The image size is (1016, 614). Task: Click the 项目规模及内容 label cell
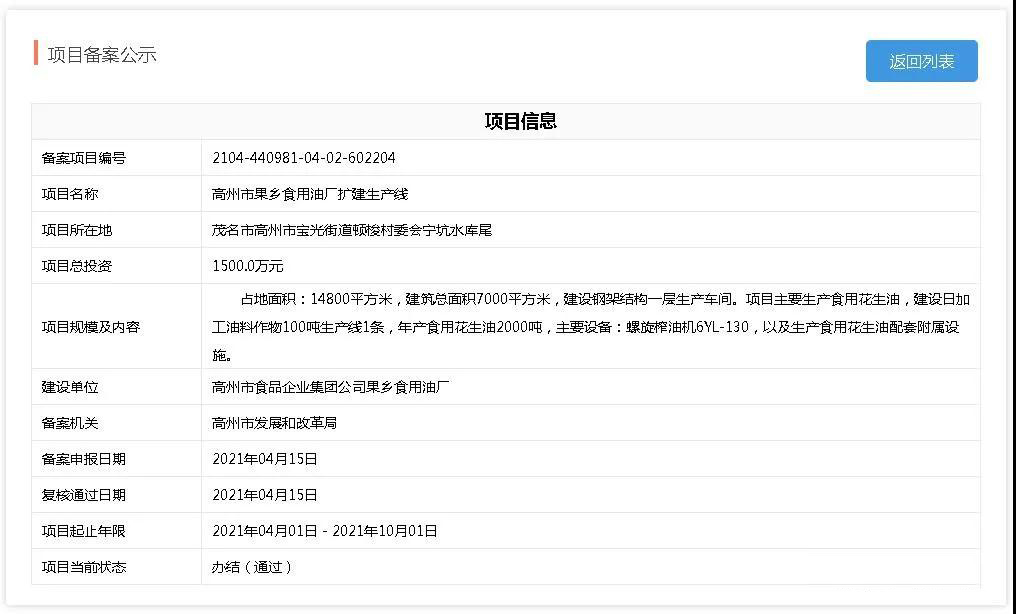coord(117,326)
